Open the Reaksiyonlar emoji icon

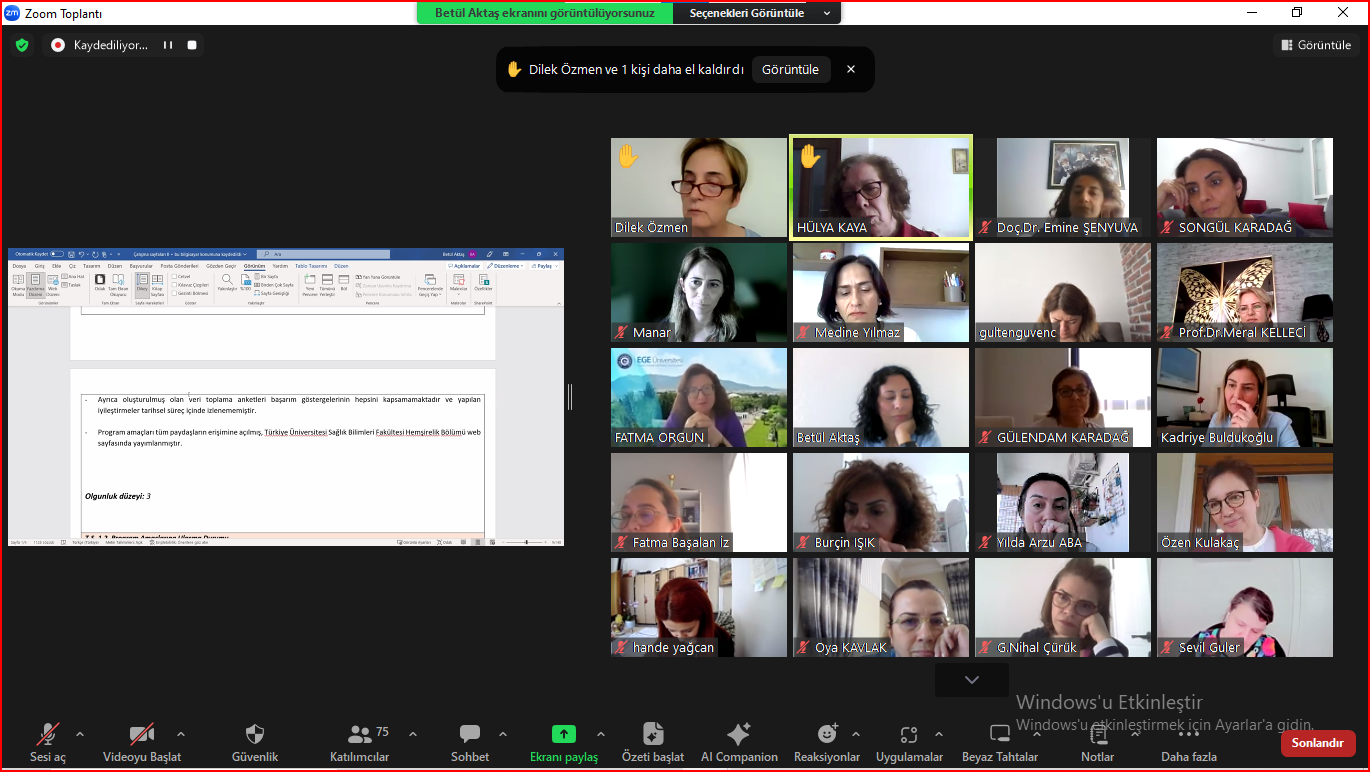[827, 735]
